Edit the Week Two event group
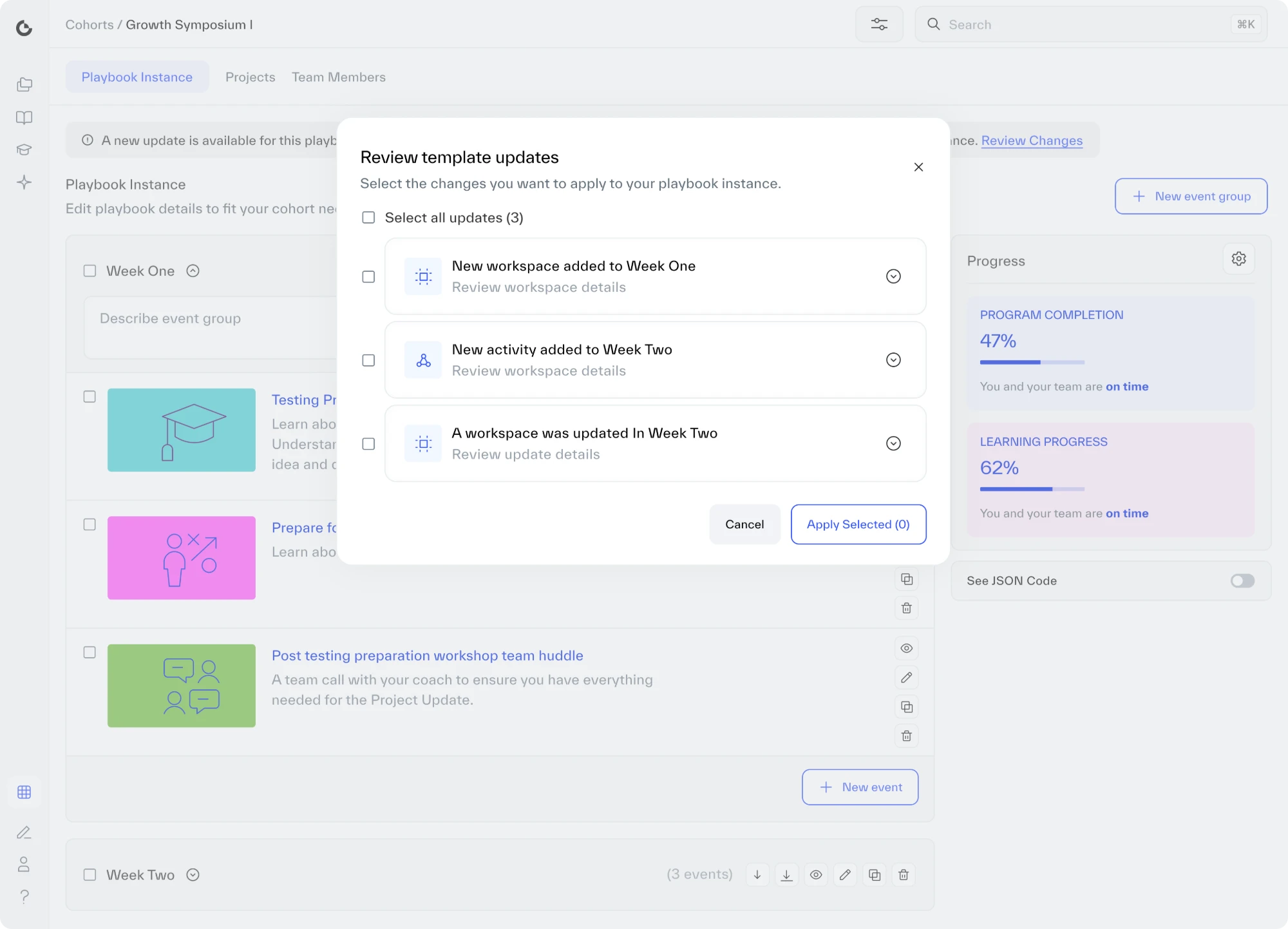The image size is (1288, 929). [845, 874]
